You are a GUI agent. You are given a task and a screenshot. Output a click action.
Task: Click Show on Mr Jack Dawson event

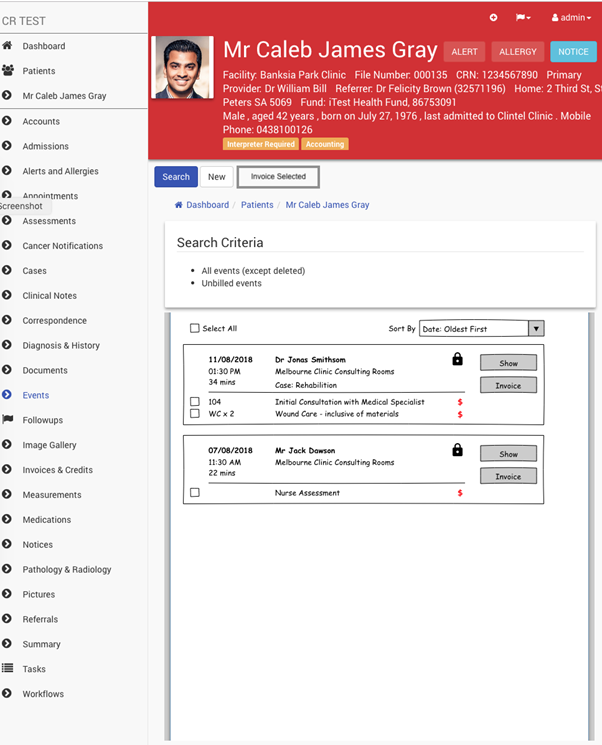[508, 453]
